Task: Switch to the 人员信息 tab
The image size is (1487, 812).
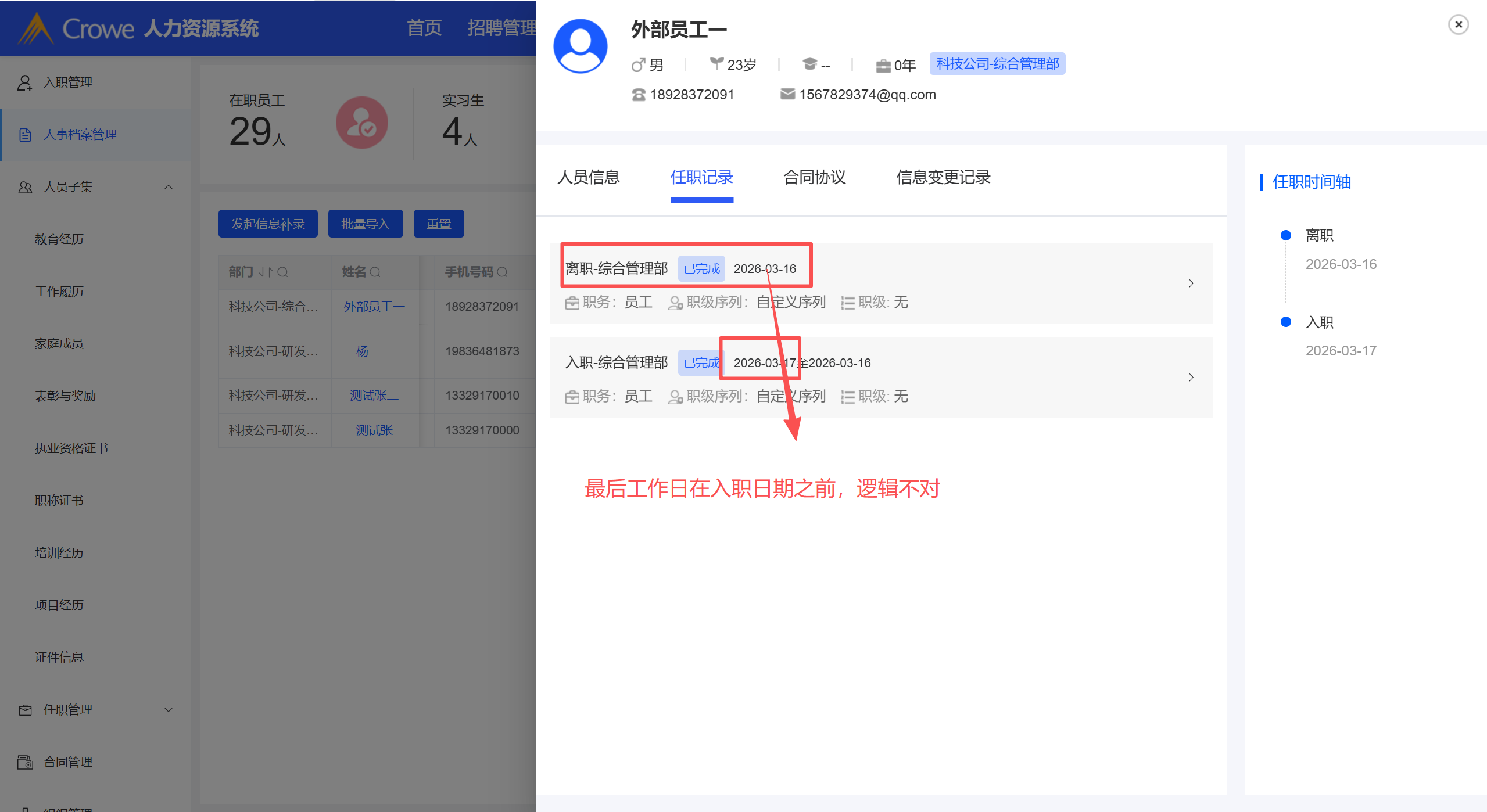Action: point(588,177)
